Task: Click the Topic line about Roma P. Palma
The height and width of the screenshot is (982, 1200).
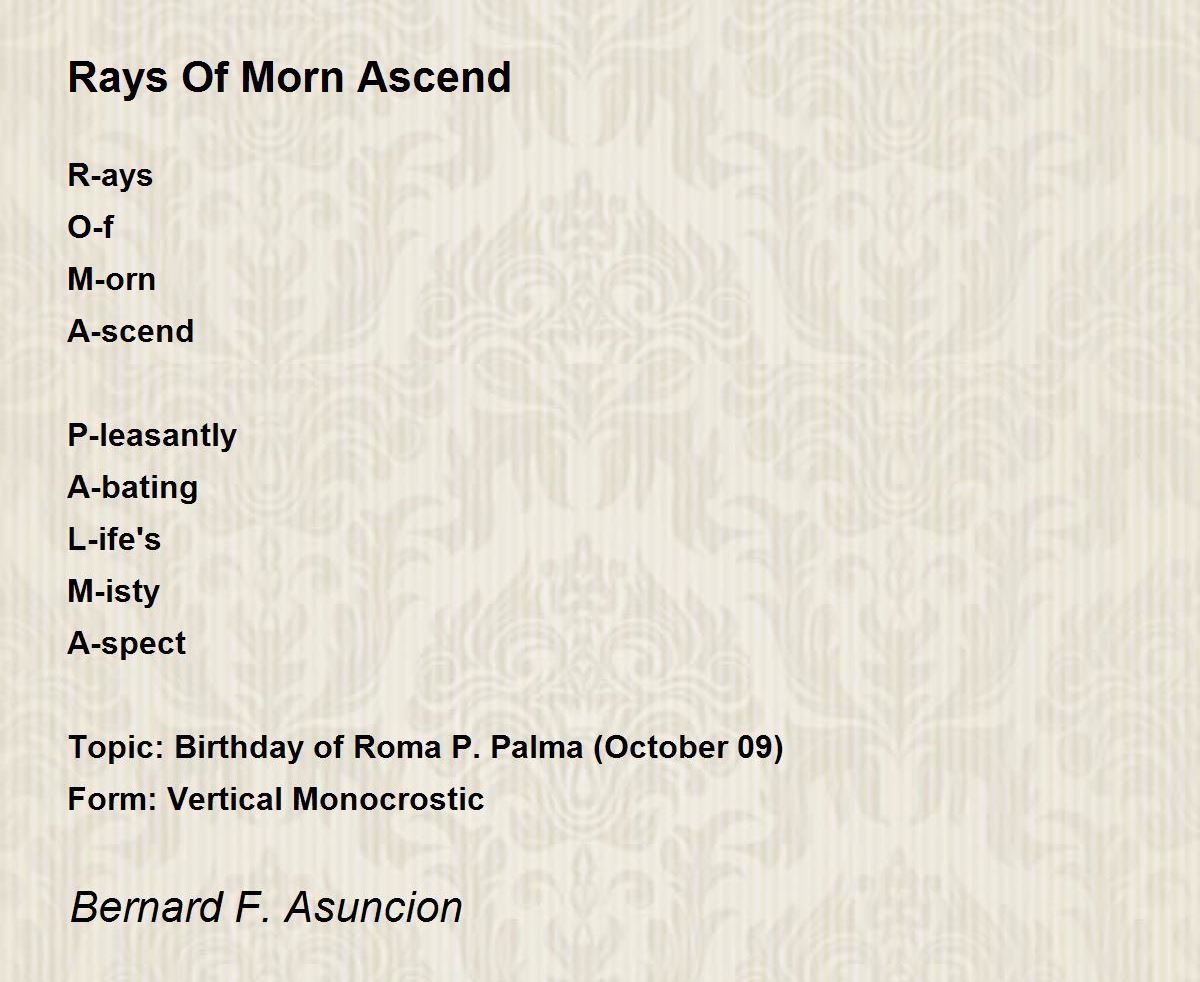Action: (x=425, y=747)
